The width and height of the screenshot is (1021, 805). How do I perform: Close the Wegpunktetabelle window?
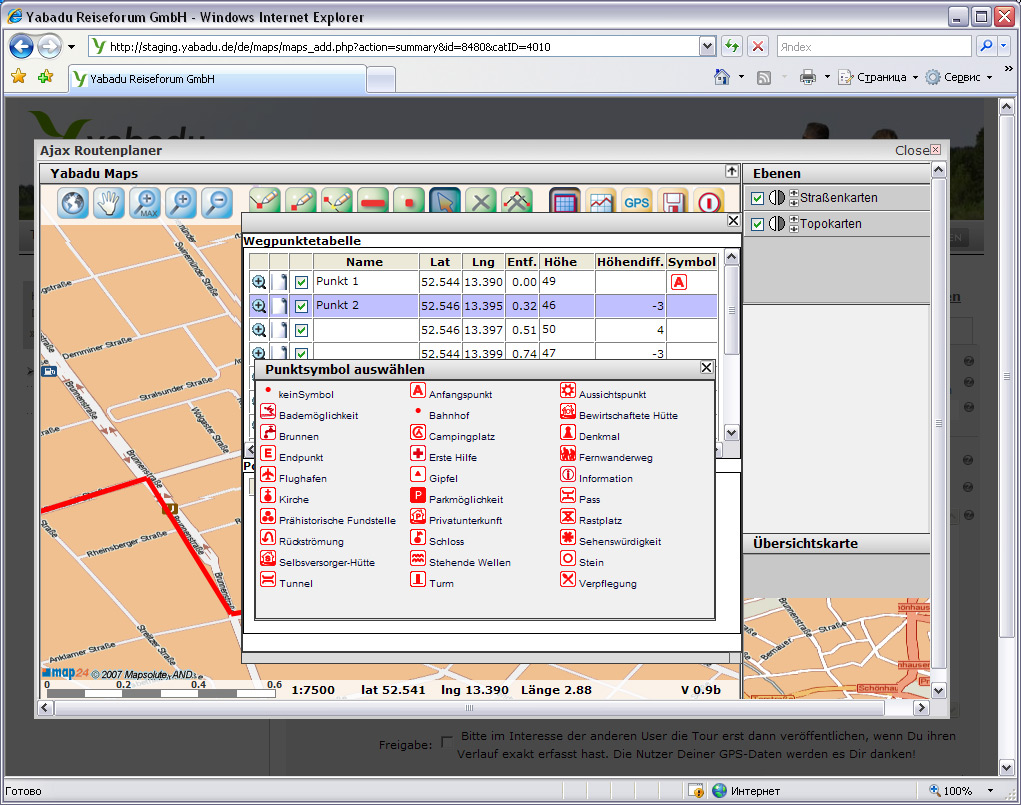[x=733, y=220]
